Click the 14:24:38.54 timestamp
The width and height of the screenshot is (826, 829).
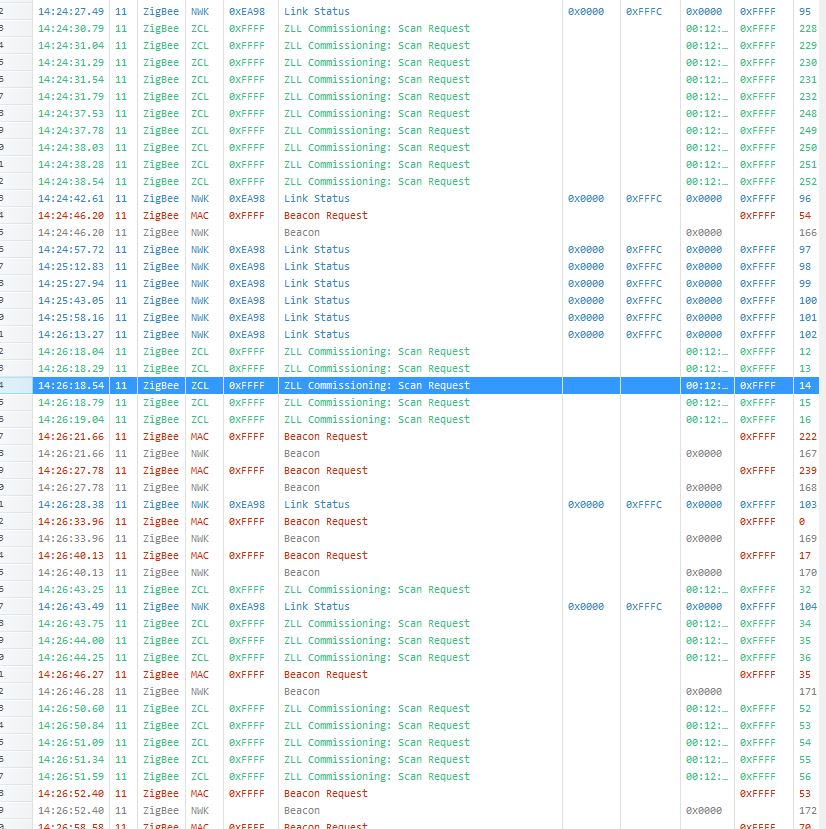pos(71,181)
